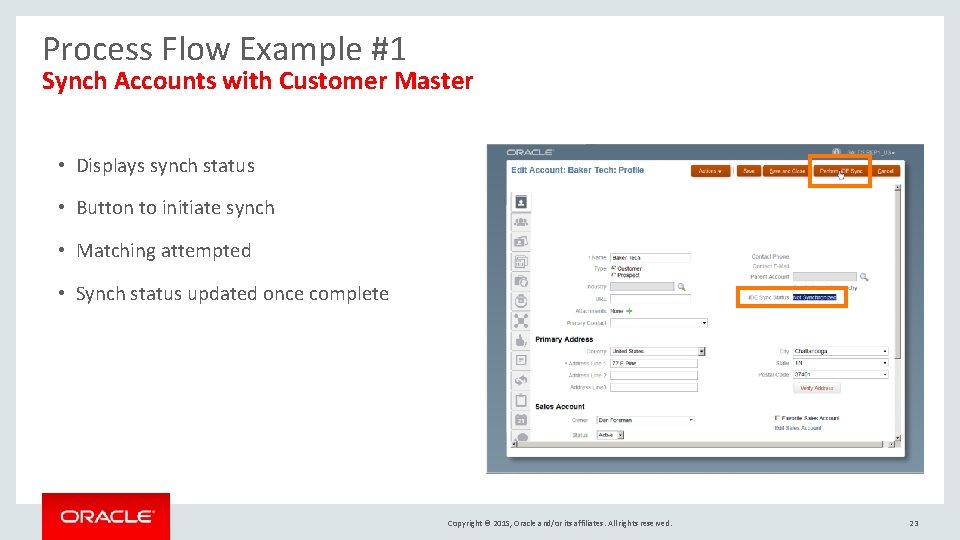
Task: Open the thumbs-up recommendations sidebar icon
Action: pos(521,341)
